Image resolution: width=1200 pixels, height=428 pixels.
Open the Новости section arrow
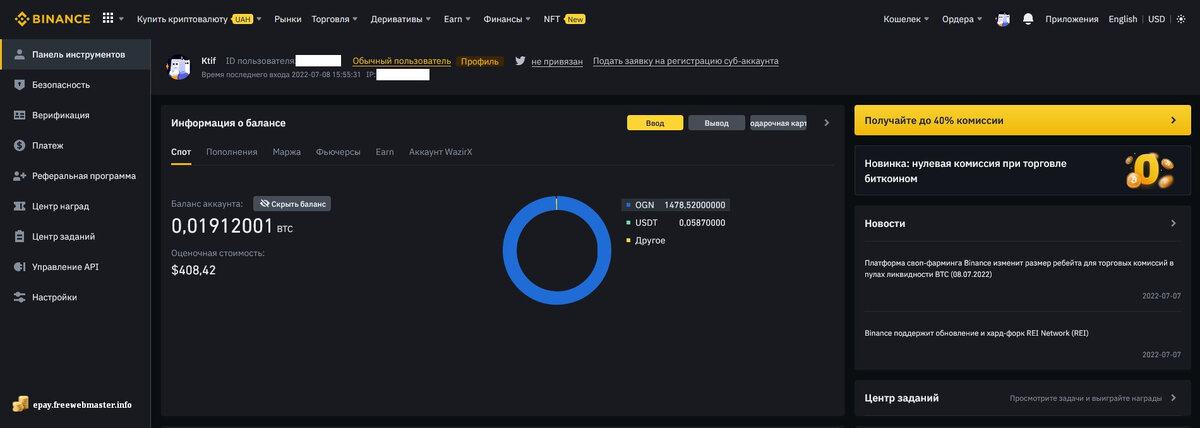[x=1173, y=223]
